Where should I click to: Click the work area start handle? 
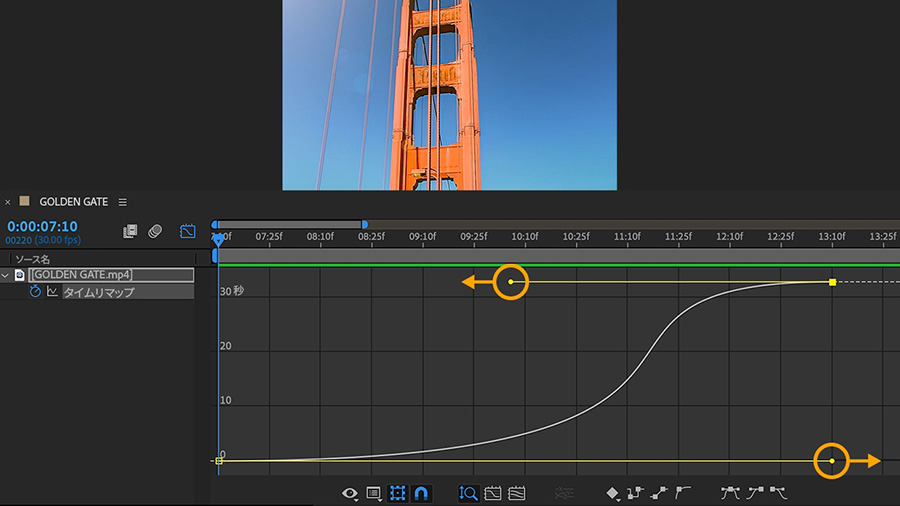coord(215,255)
